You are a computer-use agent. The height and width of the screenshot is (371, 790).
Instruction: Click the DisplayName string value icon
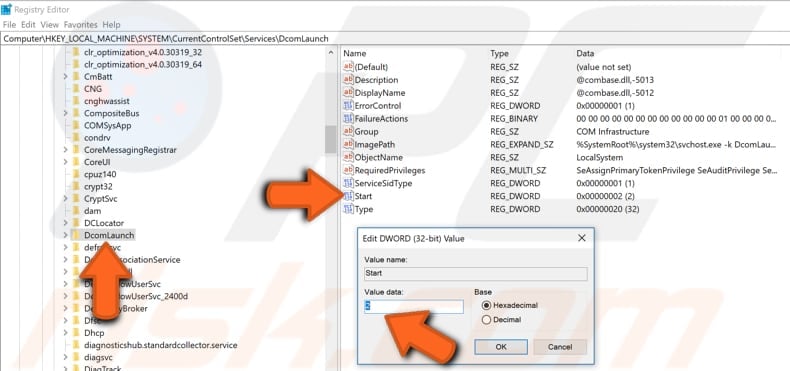[348, 93]
